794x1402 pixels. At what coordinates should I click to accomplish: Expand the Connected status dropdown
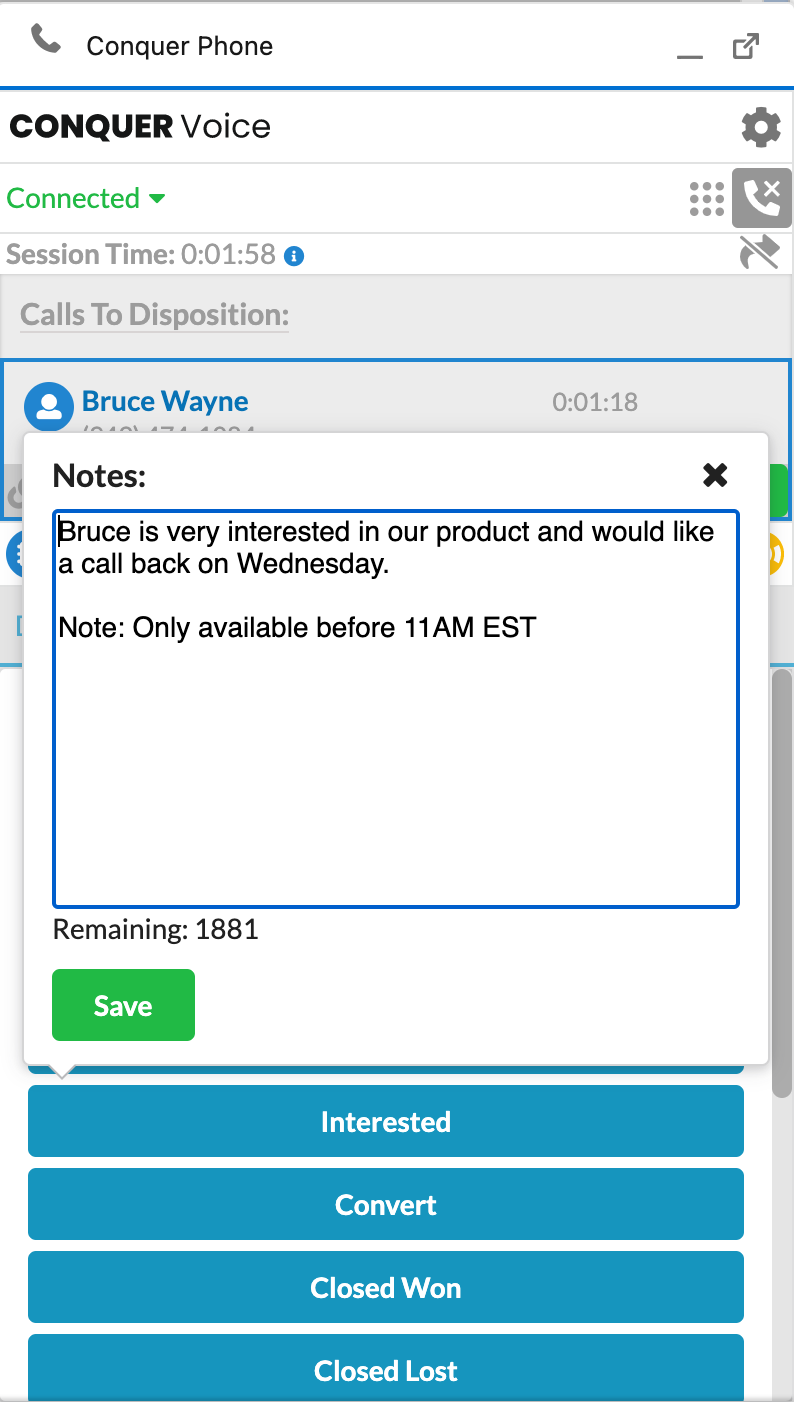point(156,199)
